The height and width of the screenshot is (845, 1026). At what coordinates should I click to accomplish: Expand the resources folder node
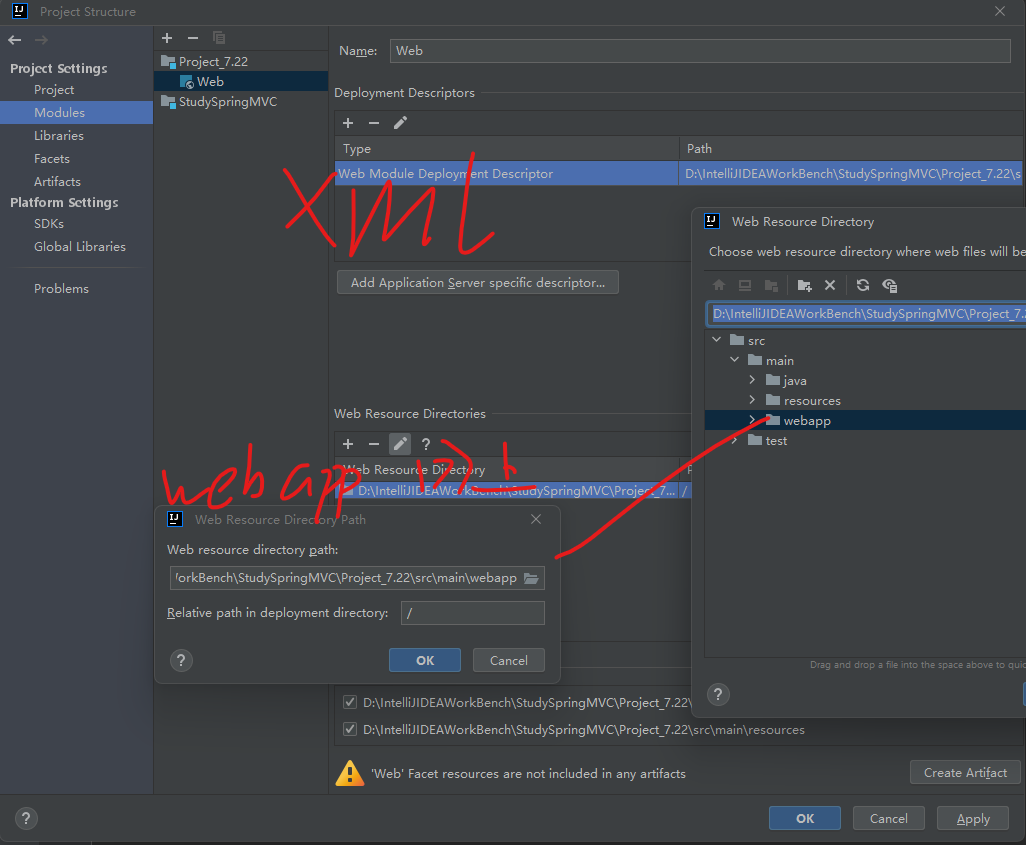[752, 401]
